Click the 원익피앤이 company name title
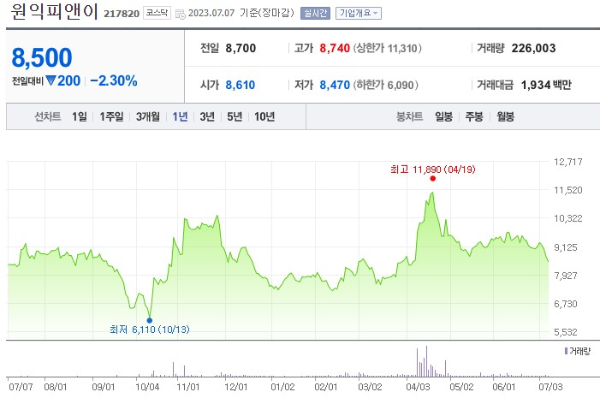Image resolution: width=600 pixels, height=408 pixels. [54, 12]
